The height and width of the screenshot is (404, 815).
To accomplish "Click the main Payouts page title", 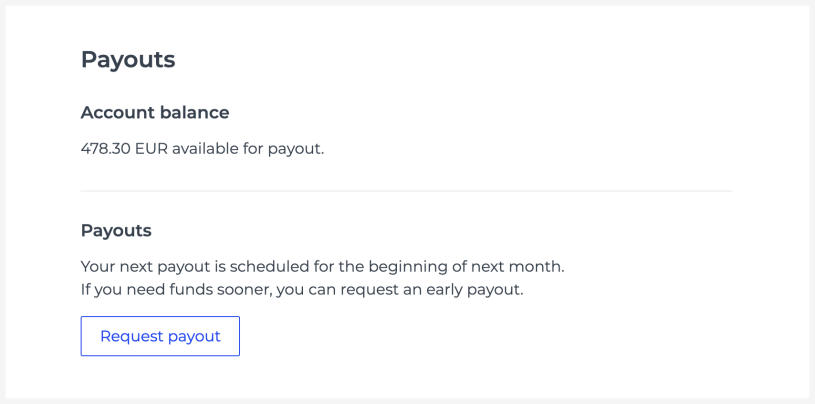I will tap(128, 59).
